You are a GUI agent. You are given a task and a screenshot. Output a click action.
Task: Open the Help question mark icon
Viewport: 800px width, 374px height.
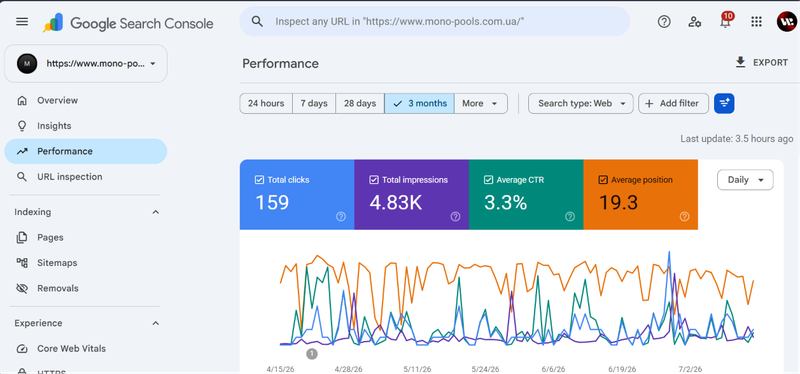coord(664,21)
